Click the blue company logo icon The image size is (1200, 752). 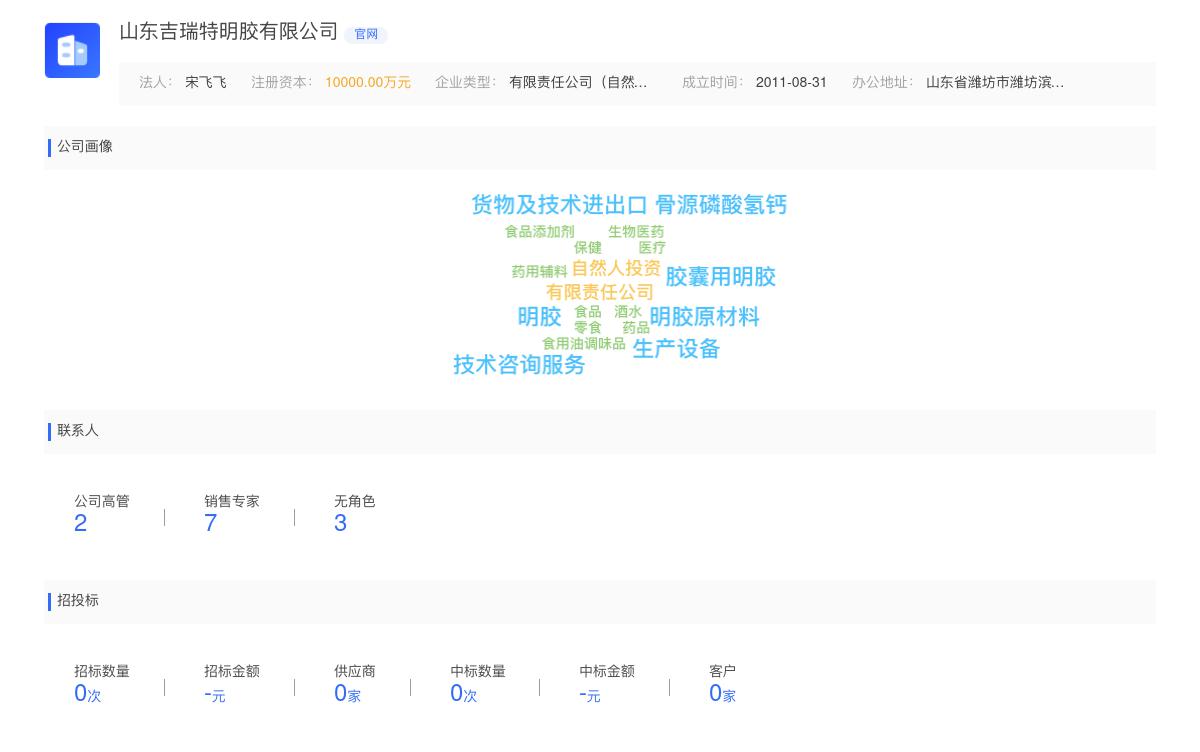(72, 50)
